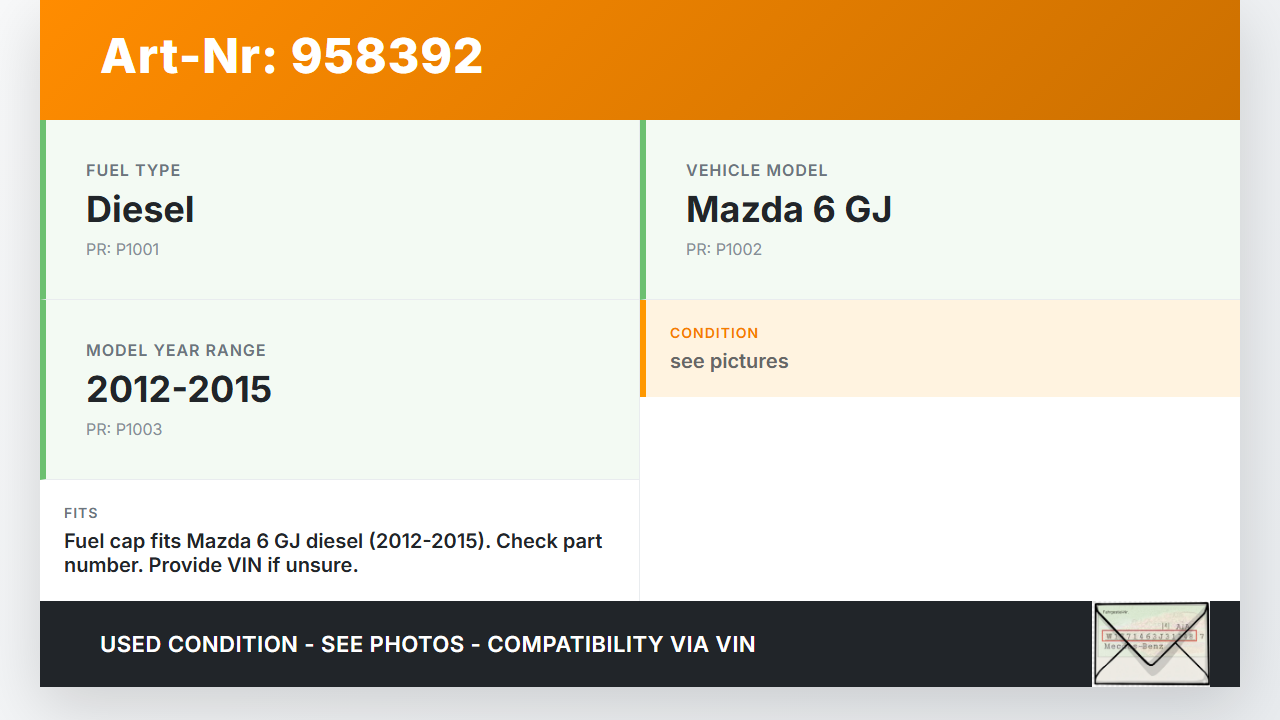The height and width of the screenshot is (720, 1280).
Task: Click the 'see pictures' condition text
Action: [729, 361]
